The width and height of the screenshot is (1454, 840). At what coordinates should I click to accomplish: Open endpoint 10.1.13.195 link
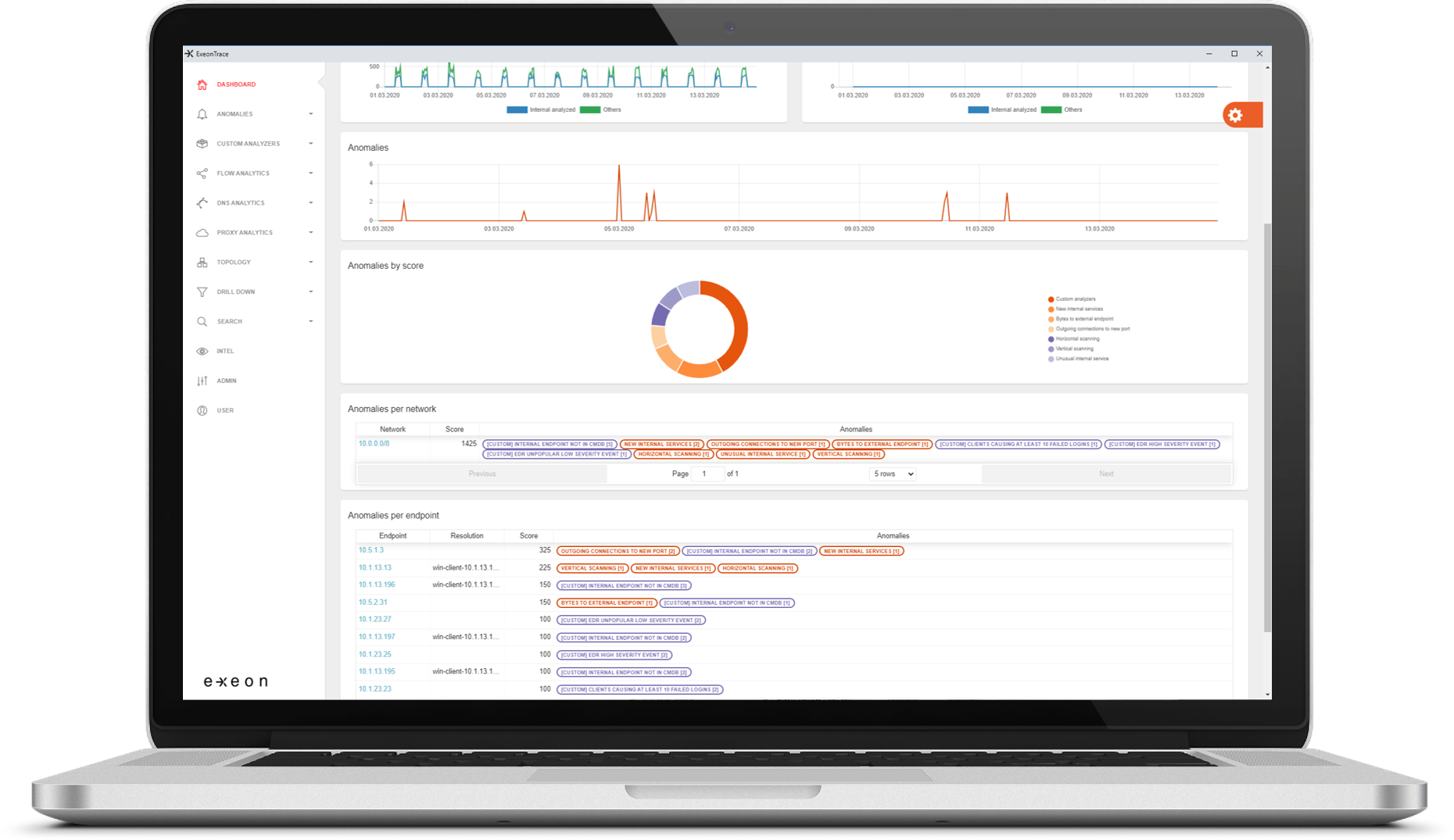pyautogui.click(x=377, y=672)
